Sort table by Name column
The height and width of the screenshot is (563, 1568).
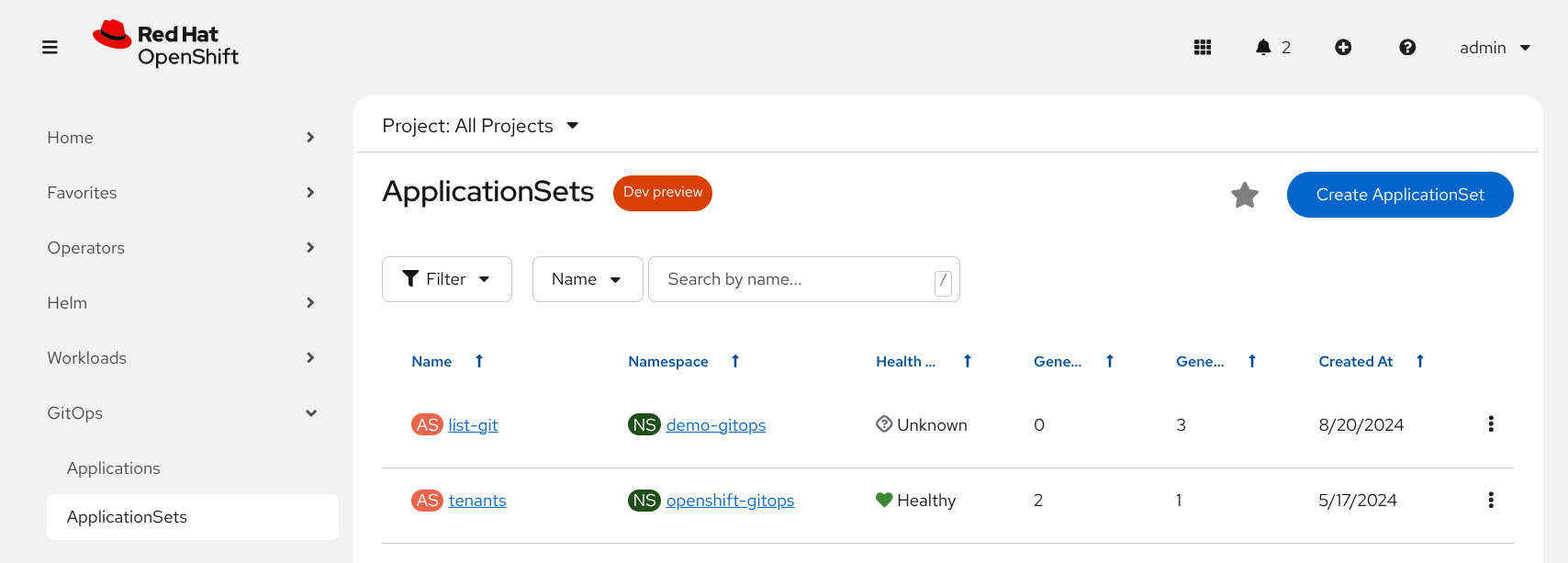click(431, 362)
